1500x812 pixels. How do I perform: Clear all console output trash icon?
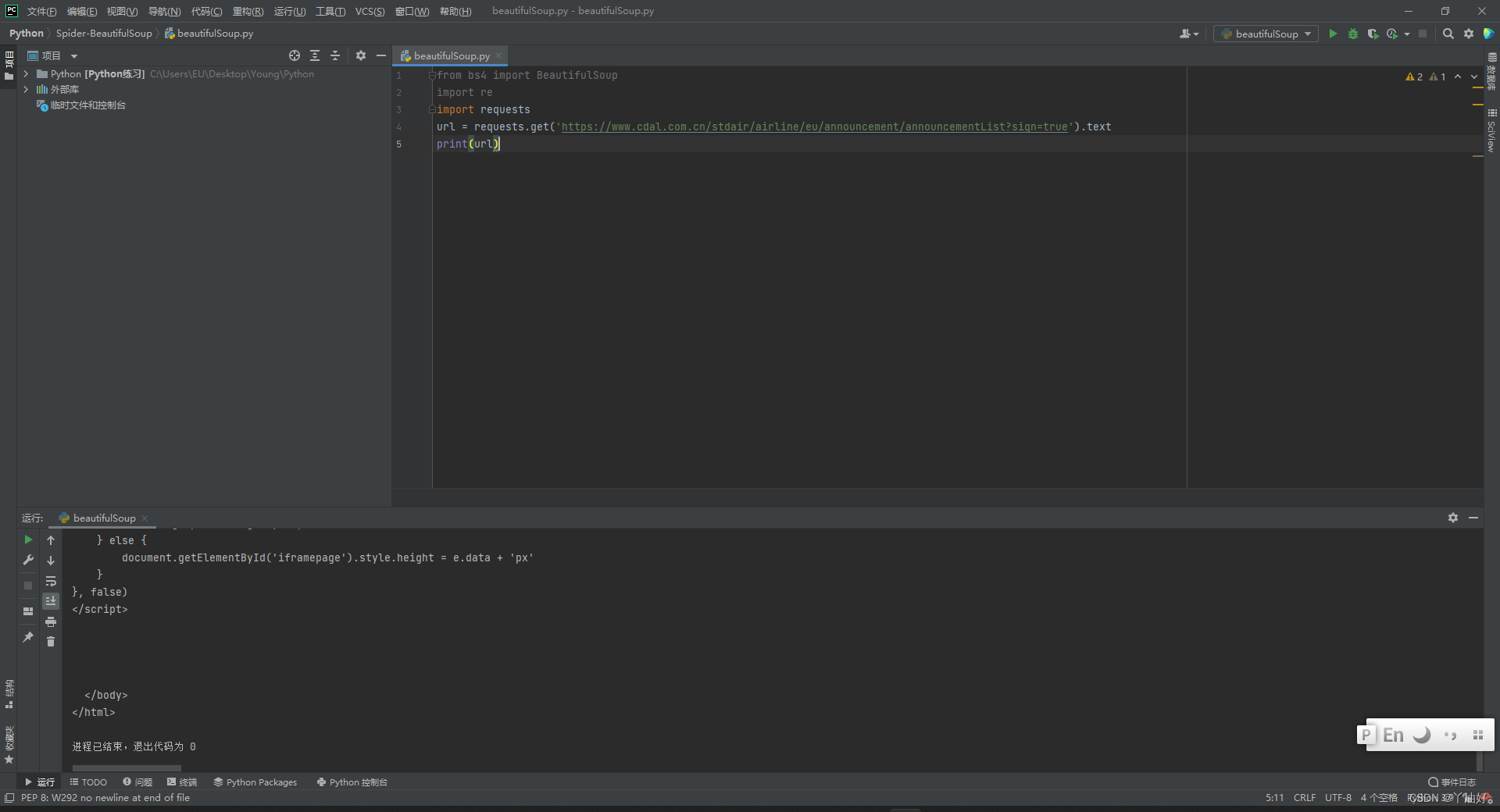(51, 641)
